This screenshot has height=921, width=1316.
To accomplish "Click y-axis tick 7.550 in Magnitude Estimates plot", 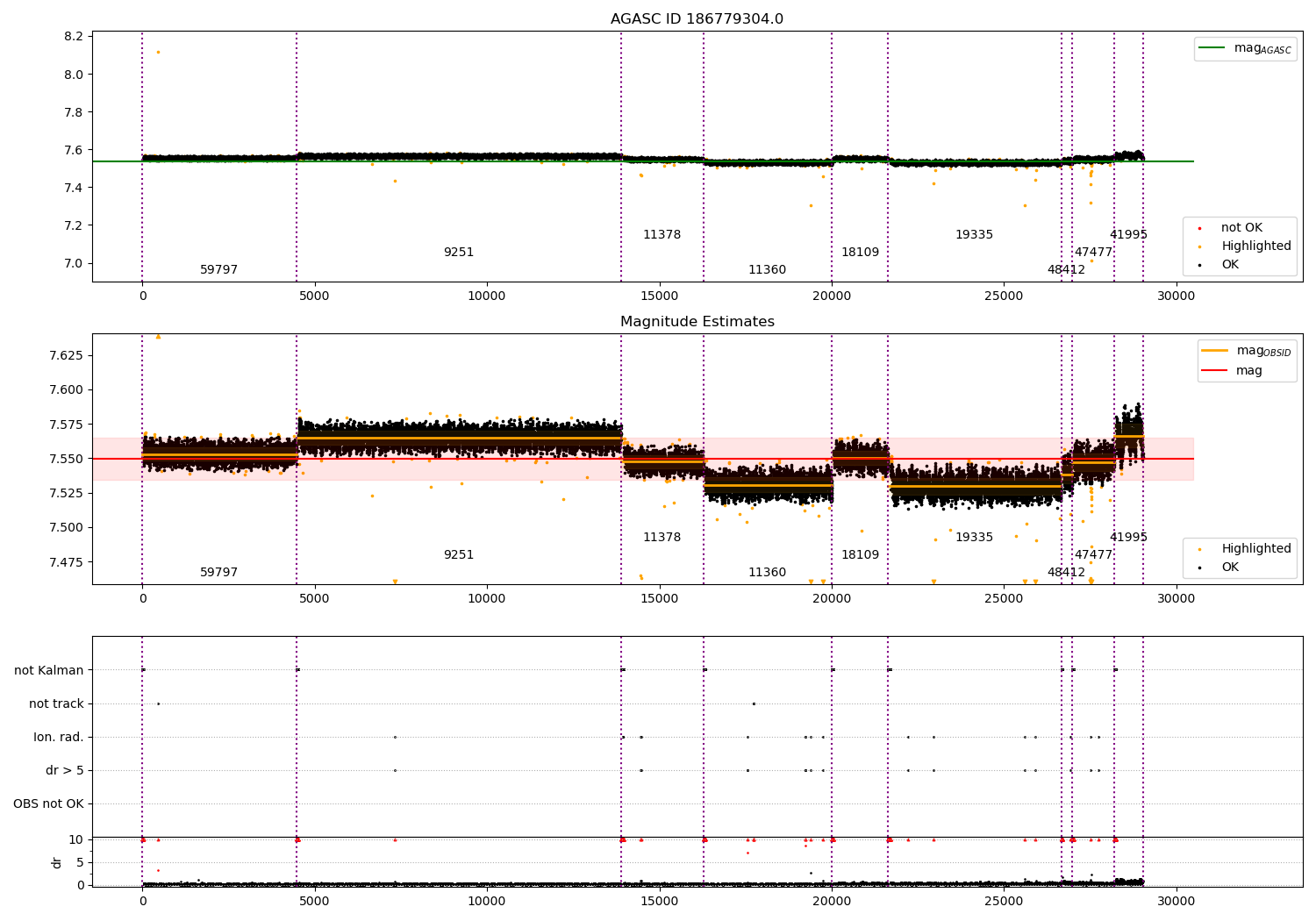I will coord(66,460).
